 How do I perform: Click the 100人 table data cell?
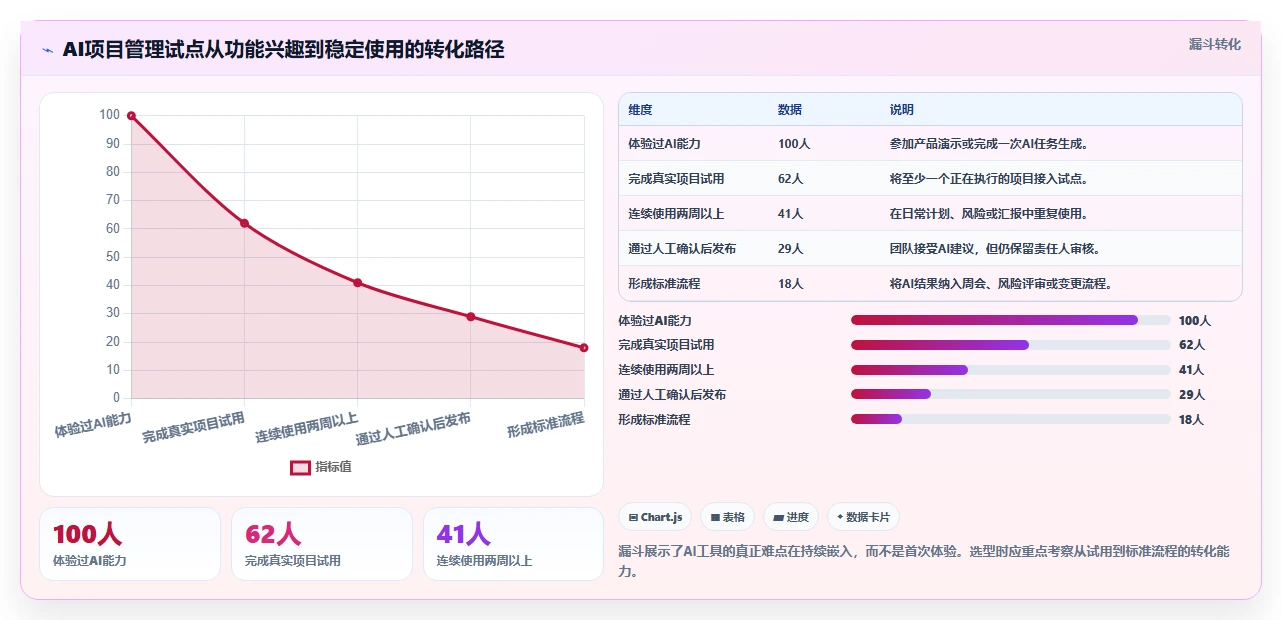point(825,144)
